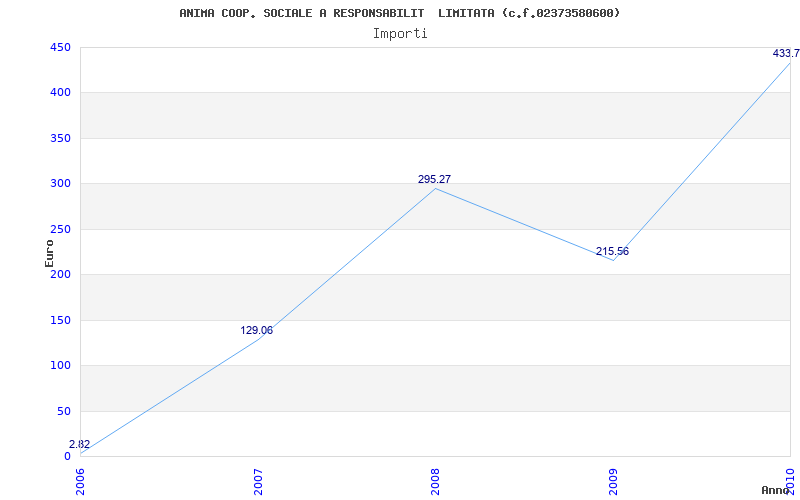Click the 2007 x-axis year label

pyautogui.click(x=258, y=482)
